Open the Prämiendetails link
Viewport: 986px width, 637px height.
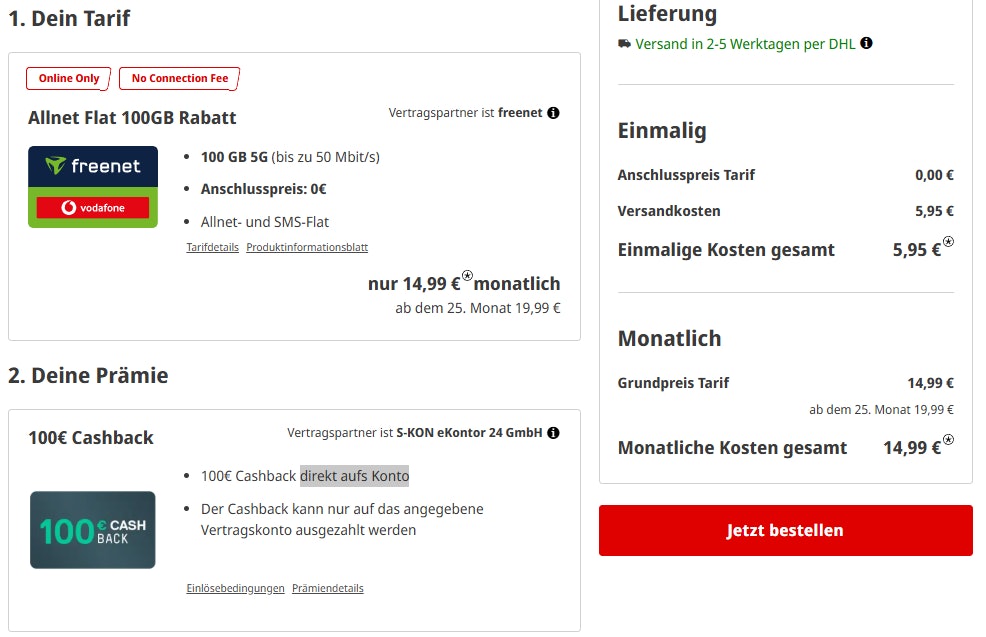click(x=328, y=588)
